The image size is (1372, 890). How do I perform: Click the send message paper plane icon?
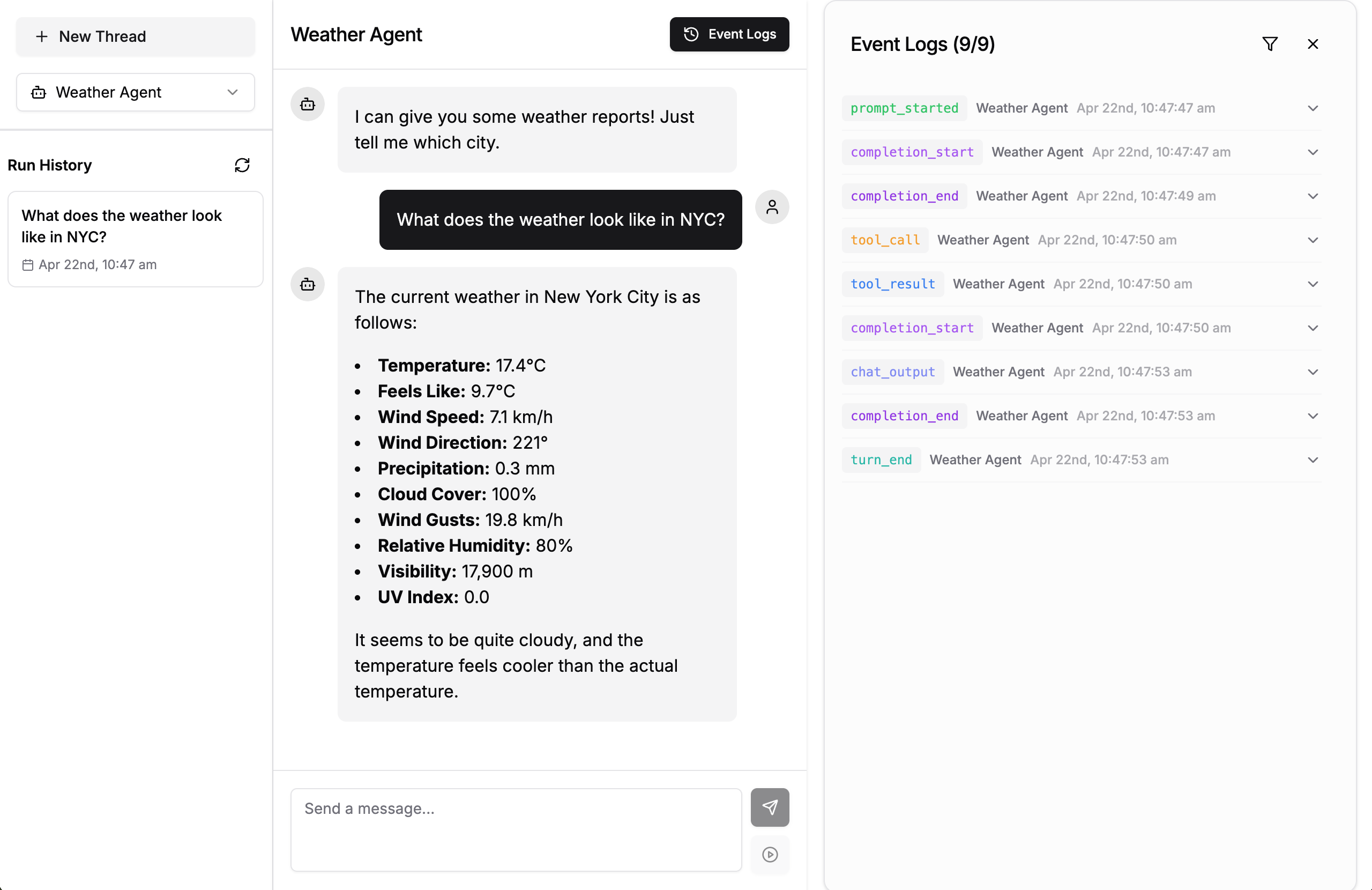click(770, 807)
